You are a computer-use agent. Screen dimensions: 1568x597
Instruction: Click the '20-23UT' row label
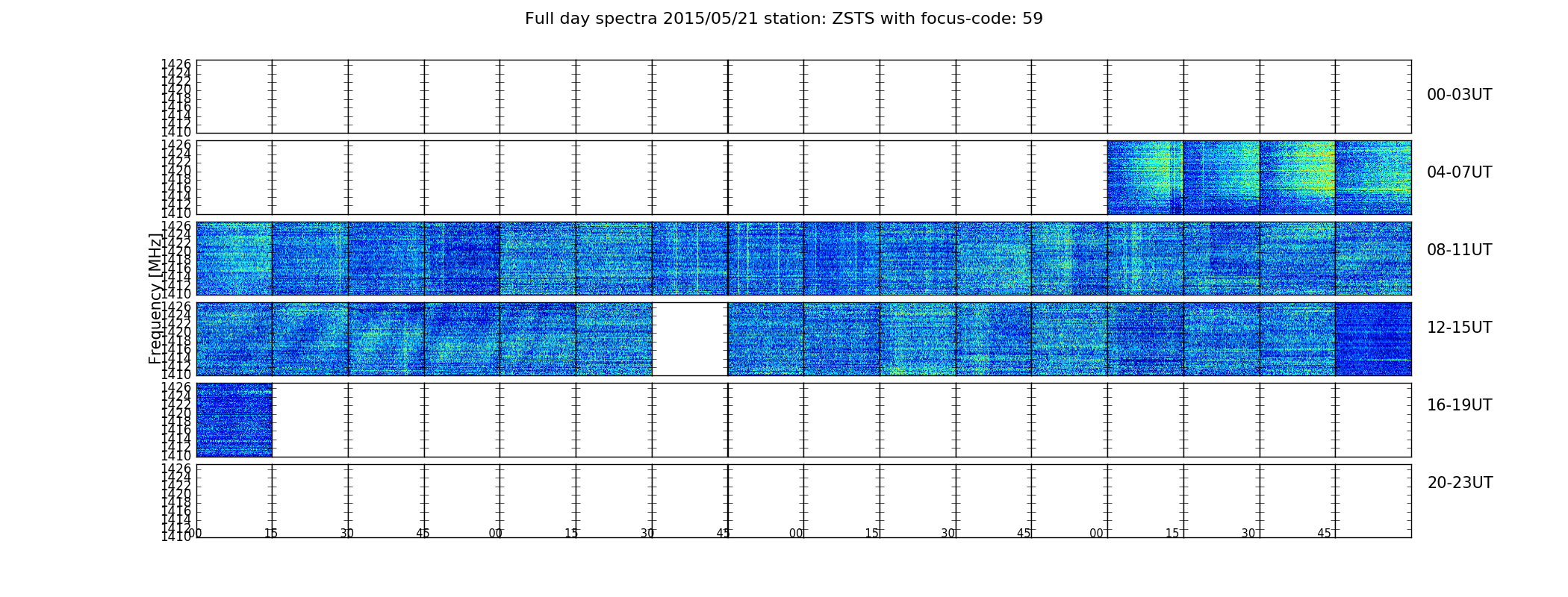coord(1460,483)
